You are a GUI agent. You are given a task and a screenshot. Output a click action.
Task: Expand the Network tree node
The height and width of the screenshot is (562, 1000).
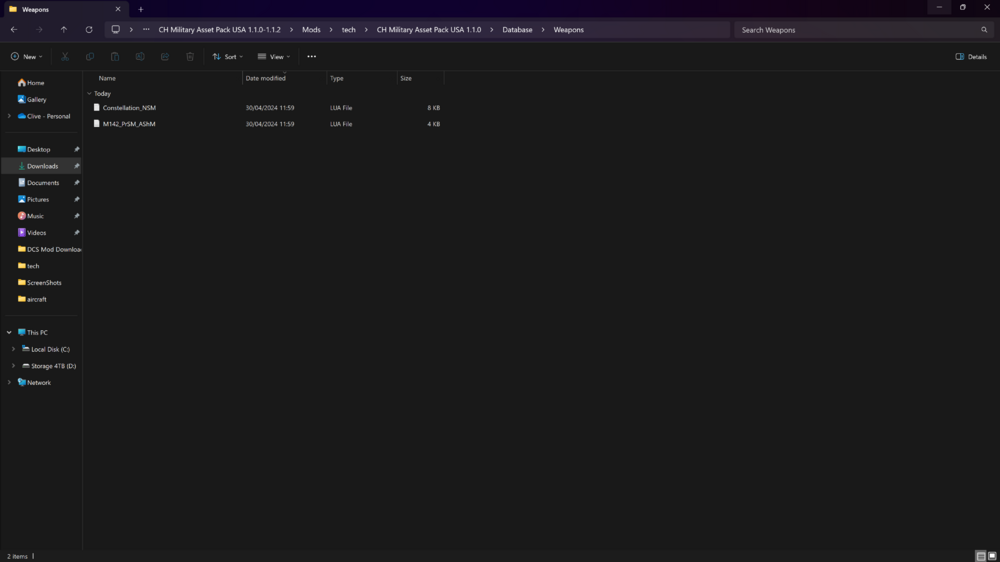coord(9,382)
